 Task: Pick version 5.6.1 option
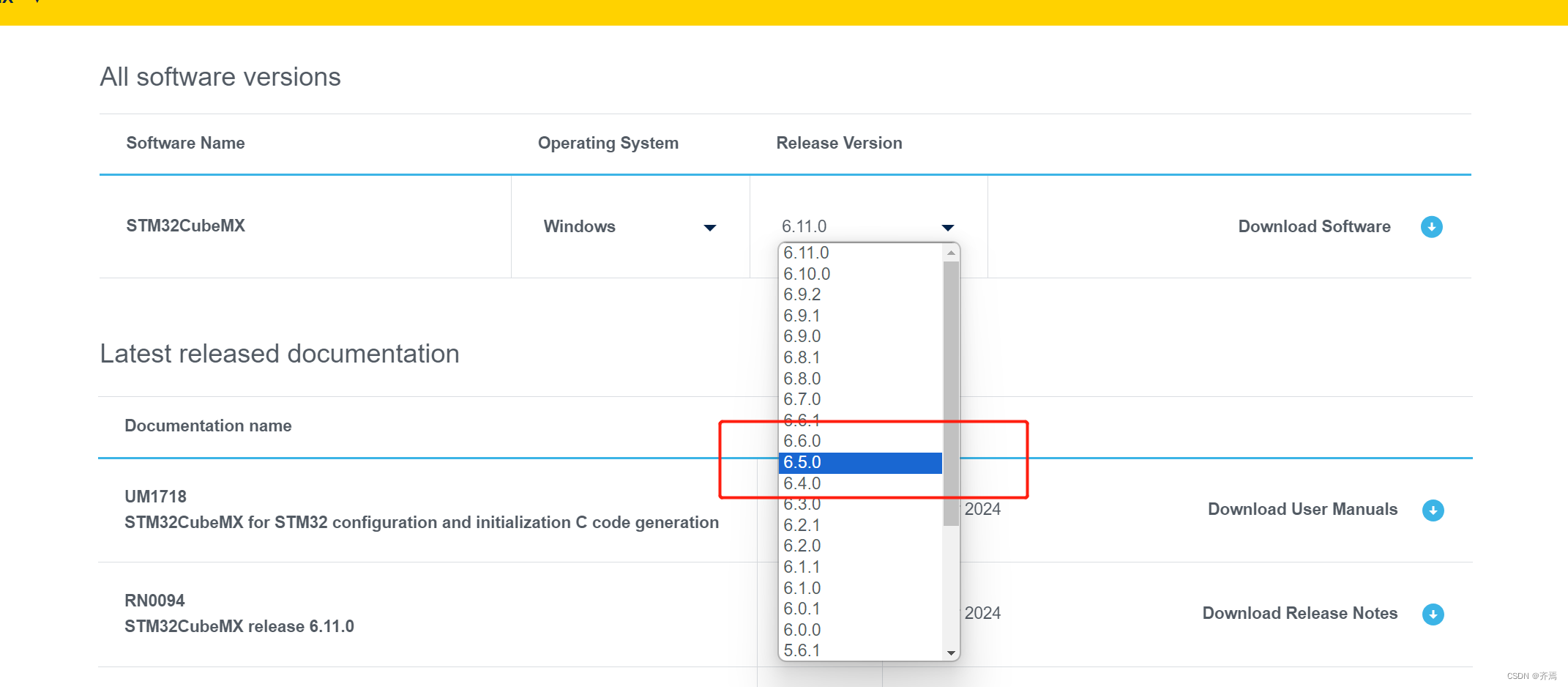[x=861, y=650]
